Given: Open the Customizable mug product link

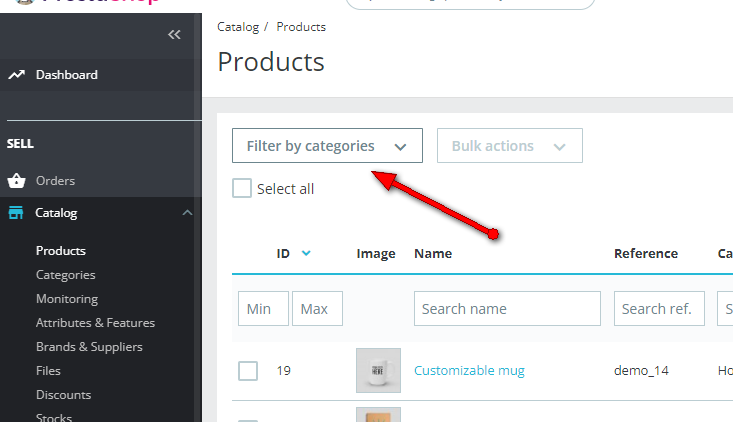Looking at the screenshot, I should [x=469, y=371].
